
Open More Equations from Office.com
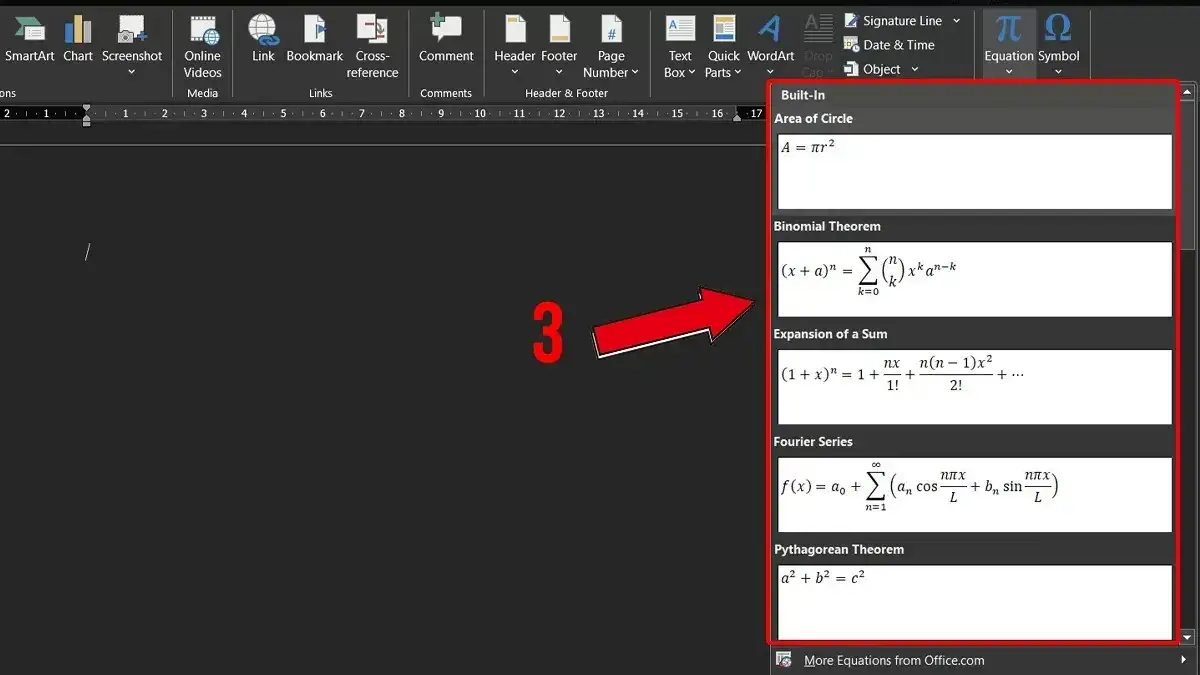tap(894, 660)
